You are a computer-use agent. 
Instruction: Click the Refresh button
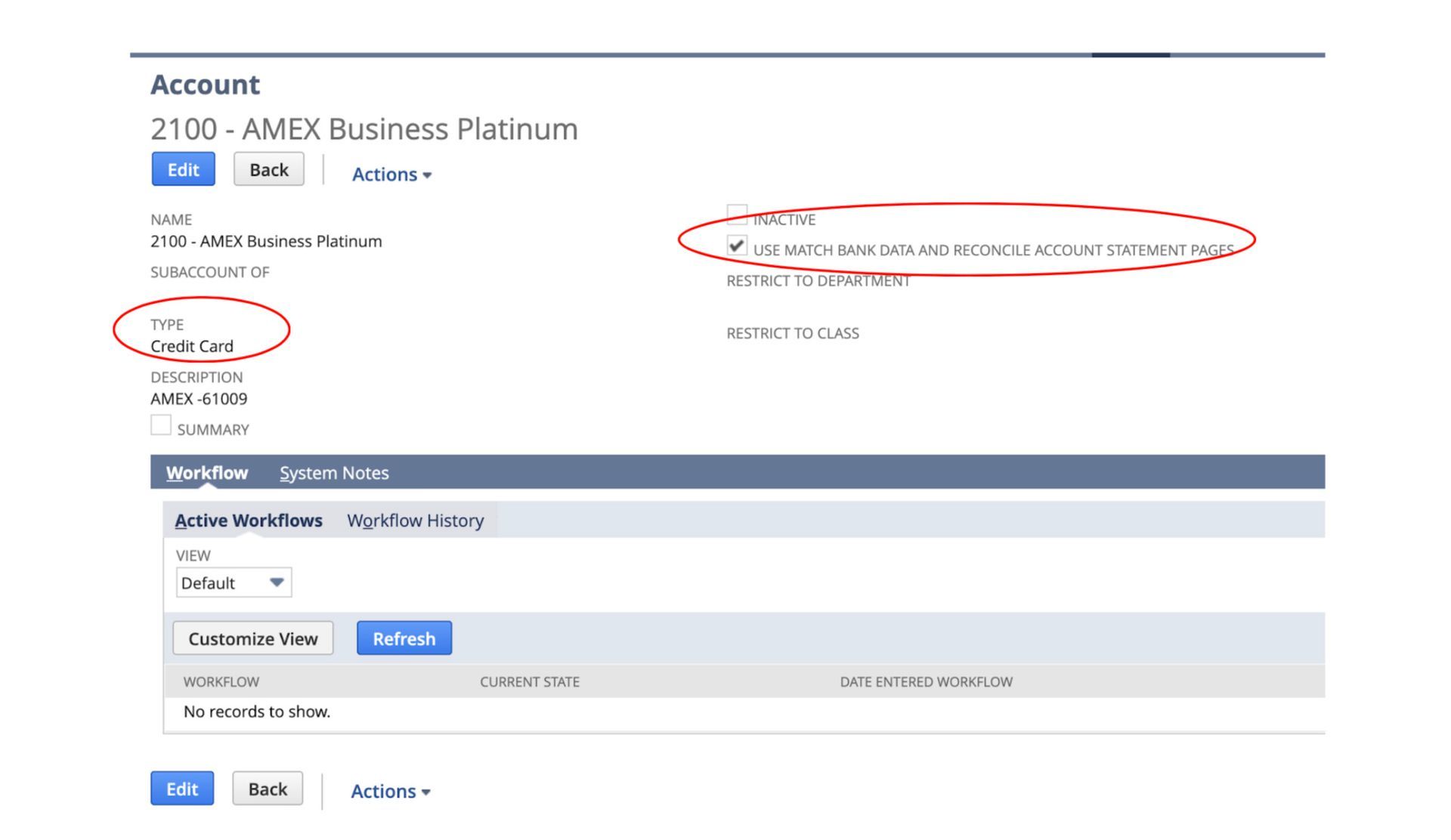[x=404, y=638]
